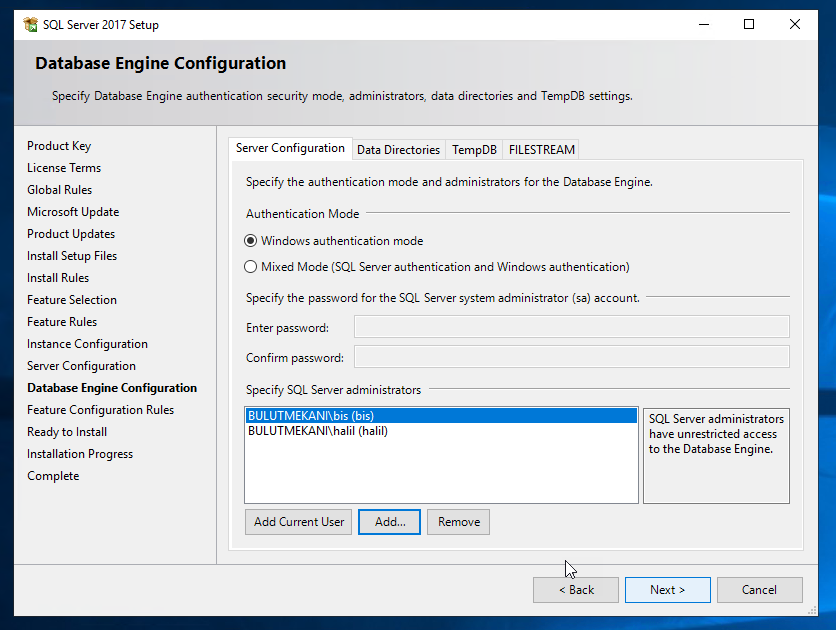Click Ready to Install step
This screenshot has width=836, height=630.
click(x=67, y=432)
